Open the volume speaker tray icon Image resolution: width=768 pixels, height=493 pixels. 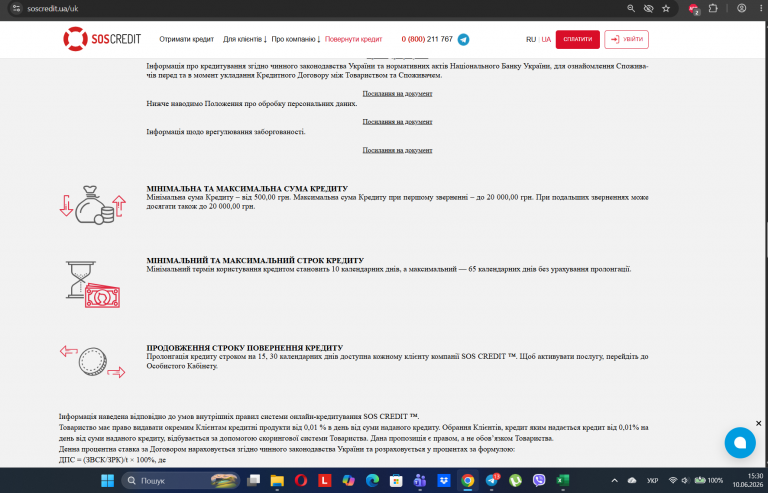[x=685, y=480]
